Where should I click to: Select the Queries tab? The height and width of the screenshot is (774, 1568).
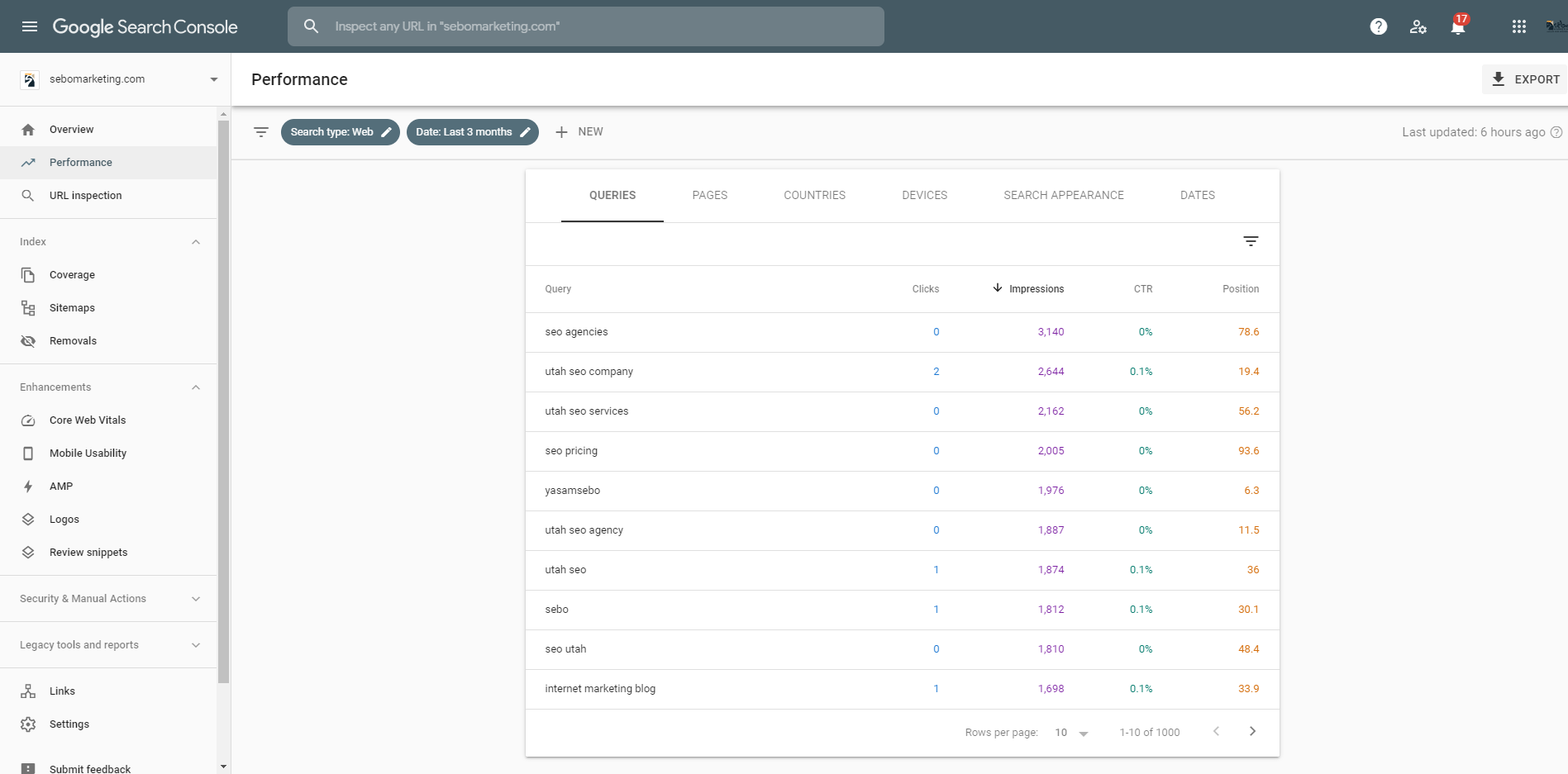(x=612, y=196)
